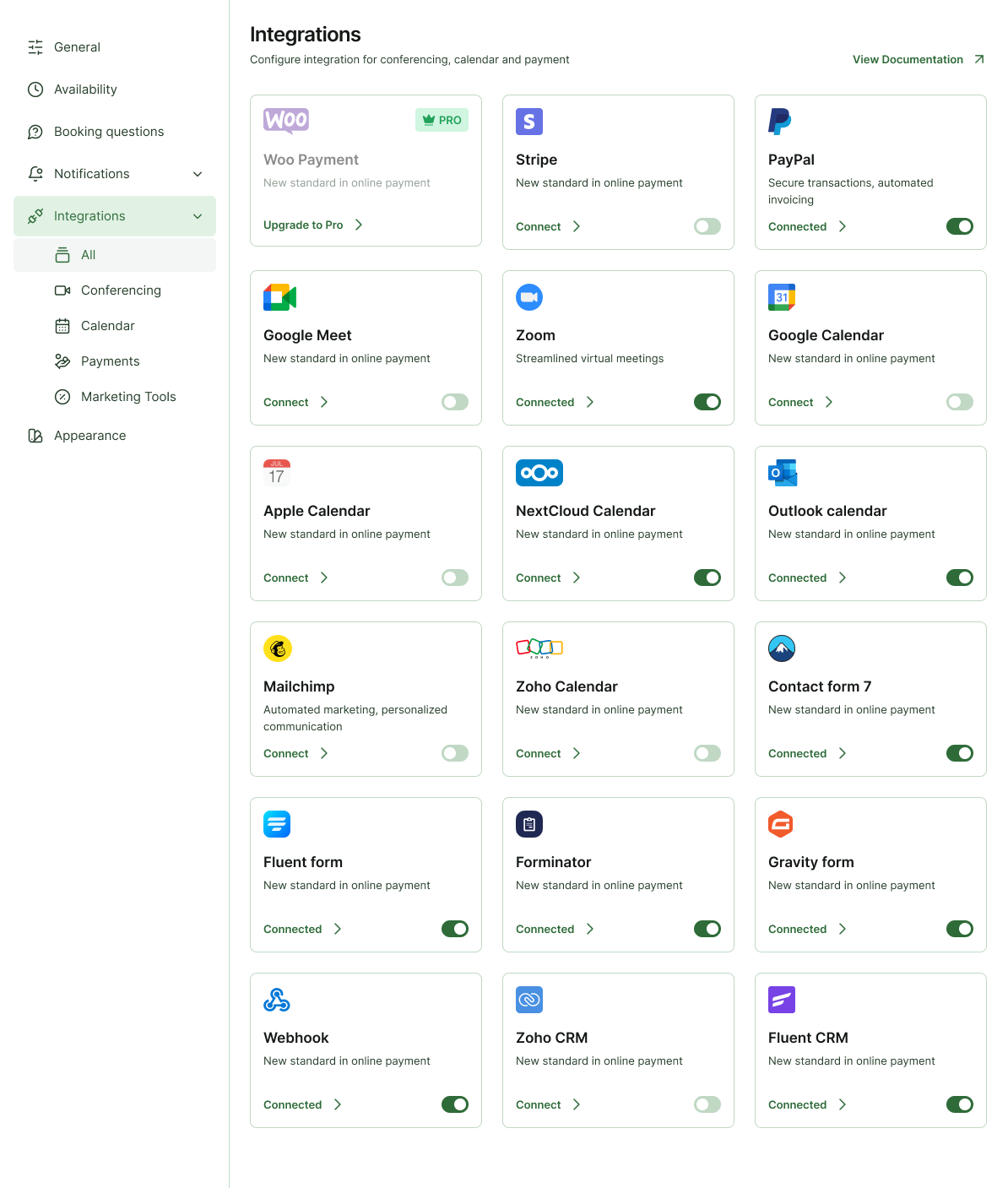Click the Mailchimp logo icon
The height and width of the screenshot is (1188, 1008).
(x=278, y=648)
